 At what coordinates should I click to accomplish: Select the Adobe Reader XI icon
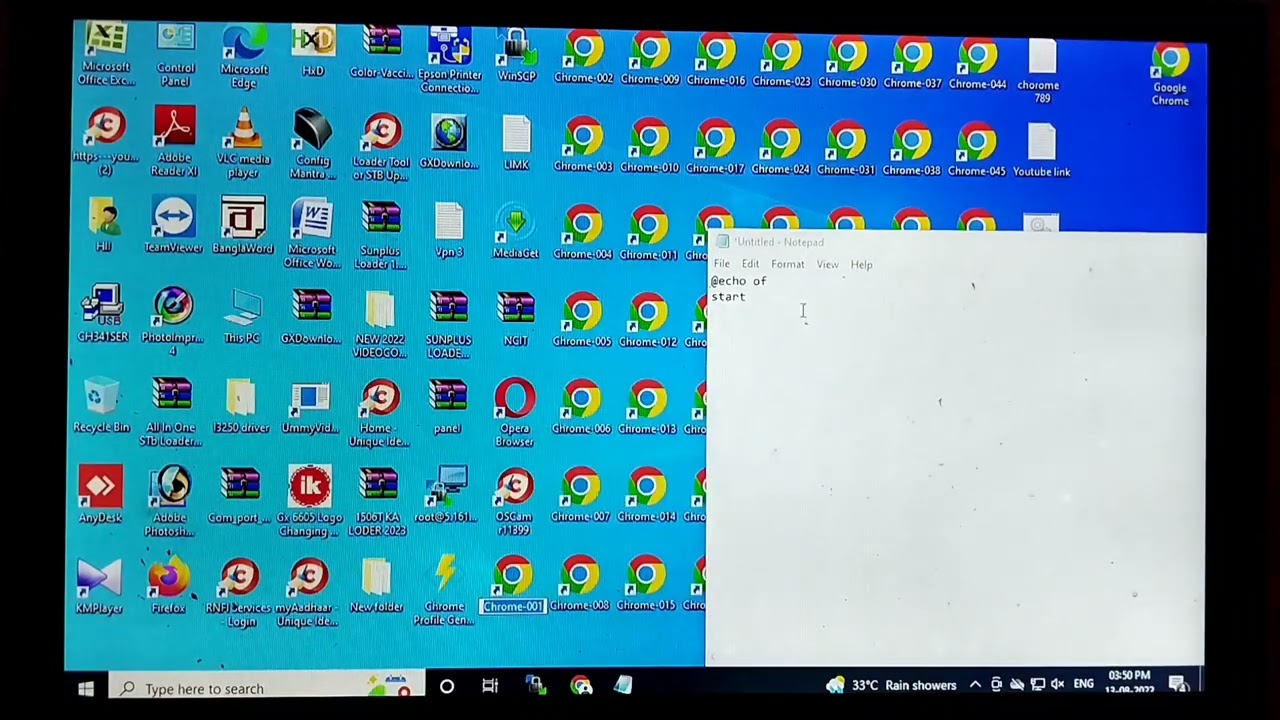pos(175,141)
